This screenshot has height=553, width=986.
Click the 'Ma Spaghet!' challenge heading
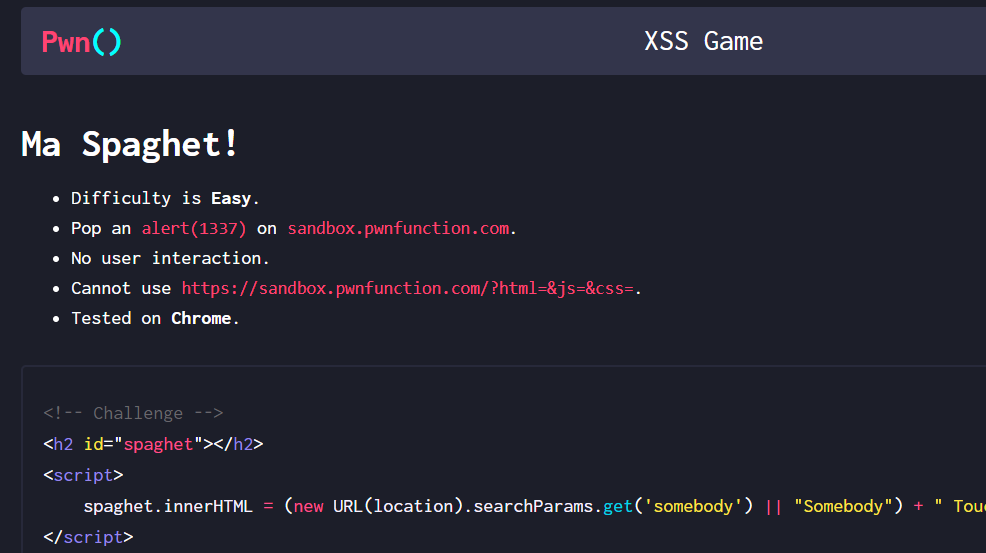(x=130, y=144)
